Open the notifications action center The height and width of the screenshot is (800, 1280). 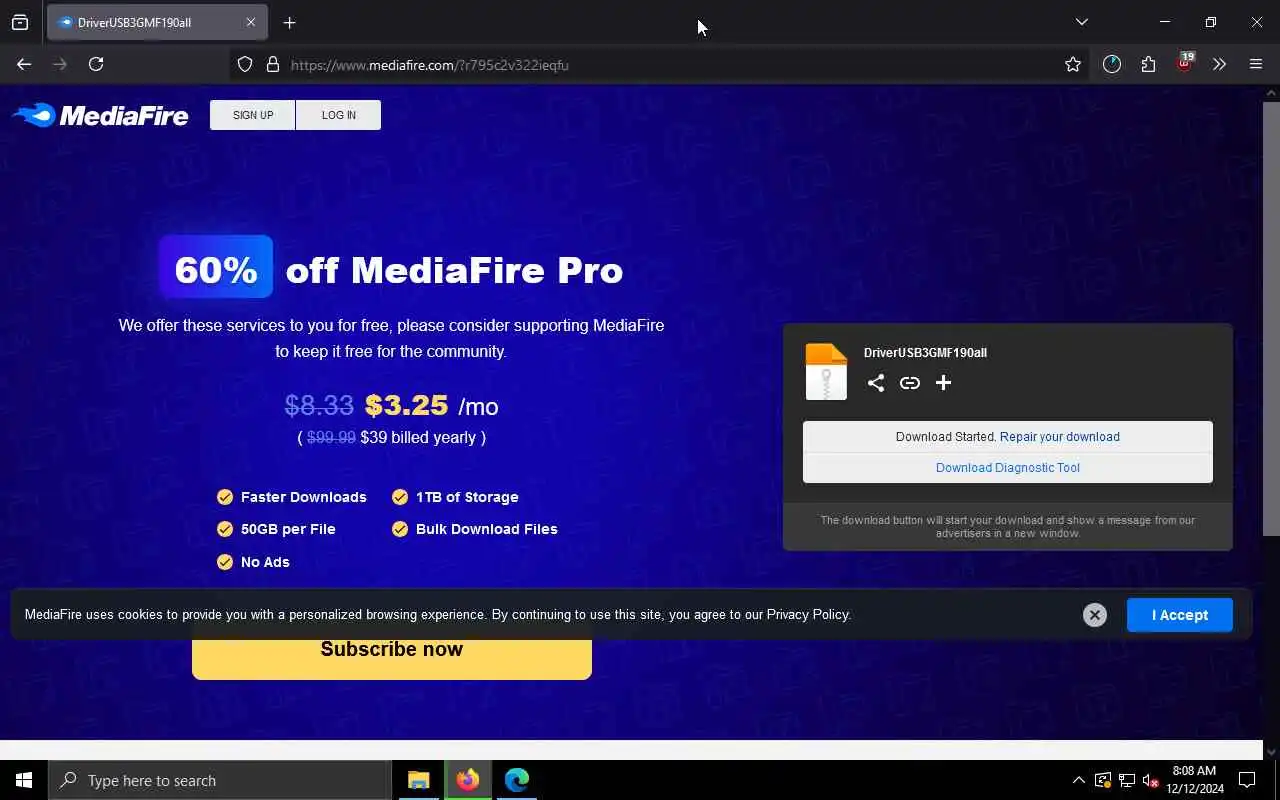(x=1247, y=780)
